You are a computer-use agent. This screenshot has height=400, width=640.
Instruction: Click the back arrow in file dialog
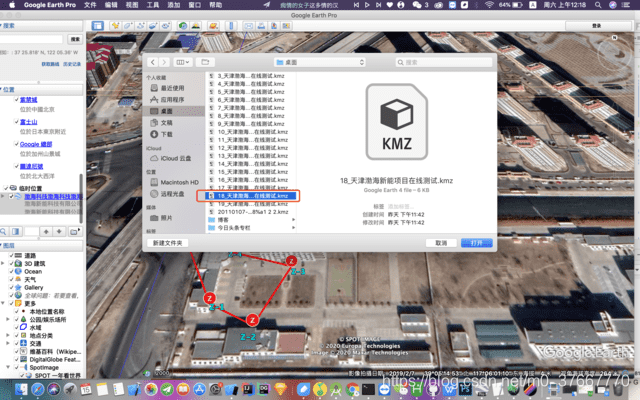[153, 62]
